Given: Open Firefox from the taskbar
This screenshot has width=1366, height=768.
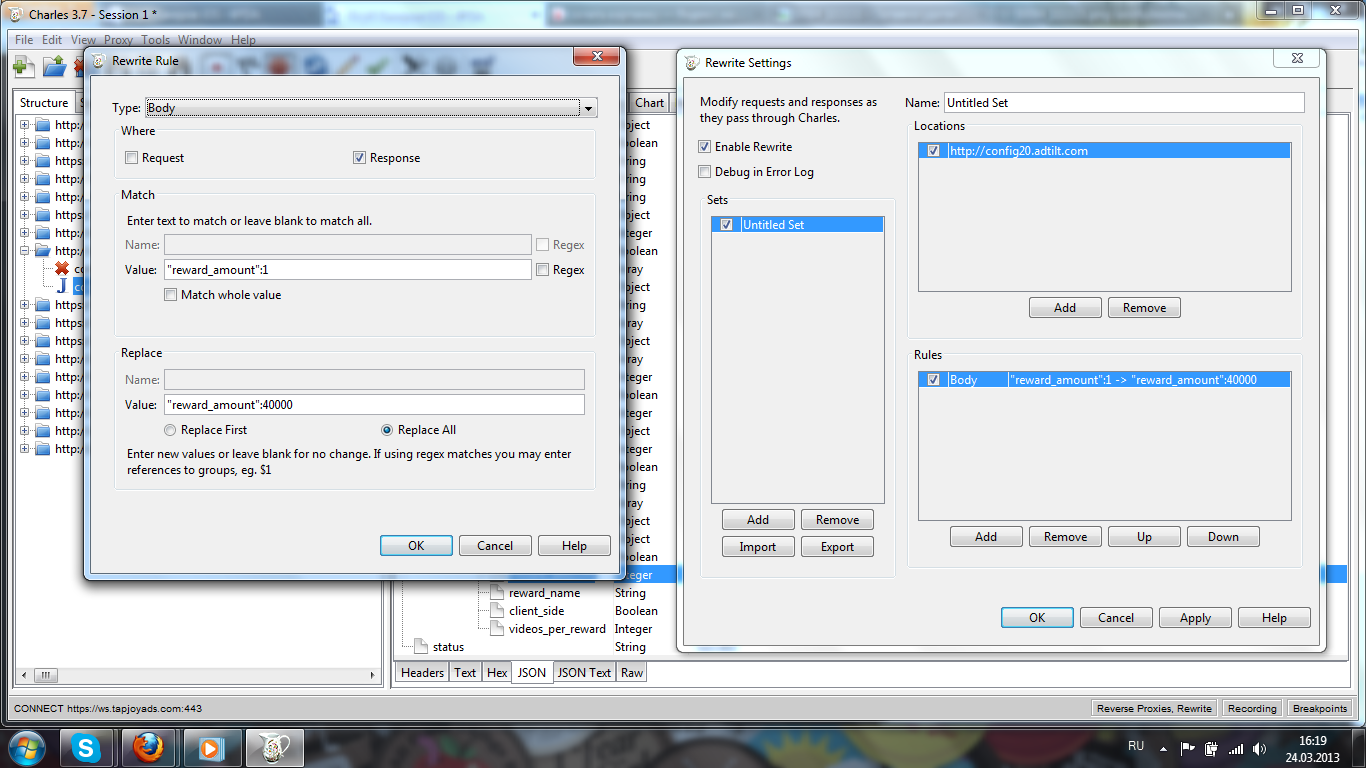Looking at the screenshot, I should point(148,747).
